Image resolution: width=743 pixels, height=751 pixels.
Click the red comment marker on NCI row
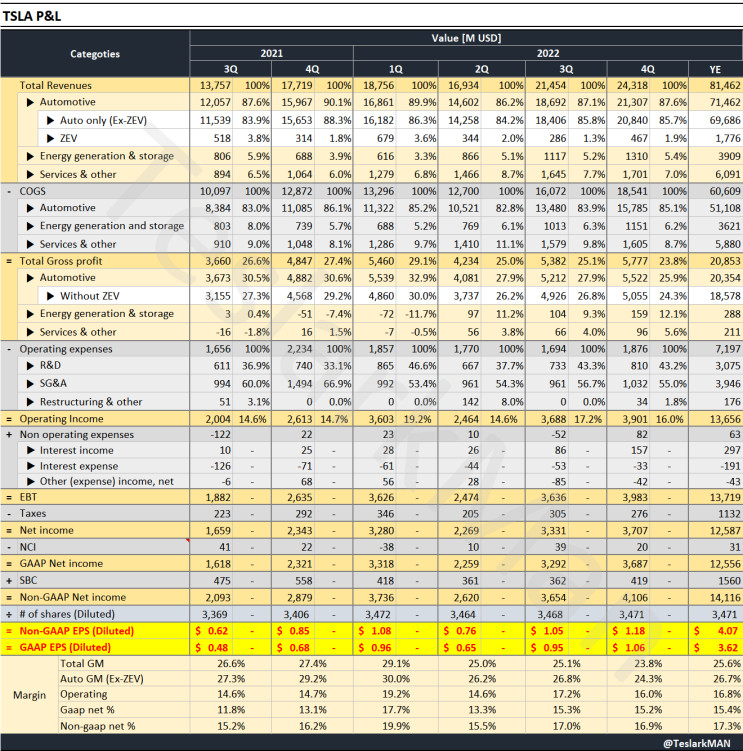186,541
